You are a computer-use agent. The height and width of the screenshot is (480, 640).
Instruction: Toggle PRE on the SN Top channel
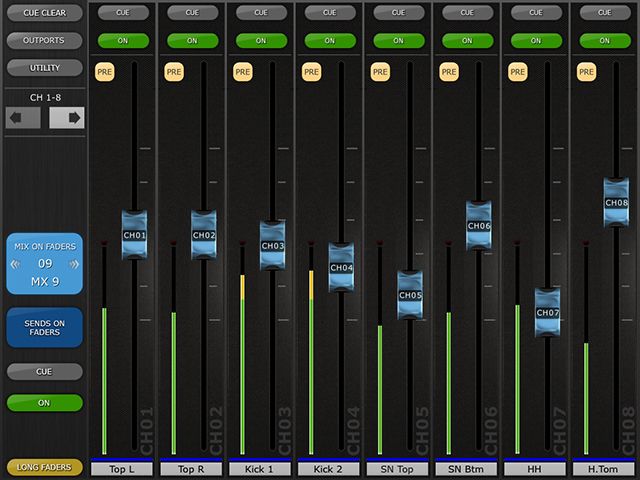coord(380,72)
